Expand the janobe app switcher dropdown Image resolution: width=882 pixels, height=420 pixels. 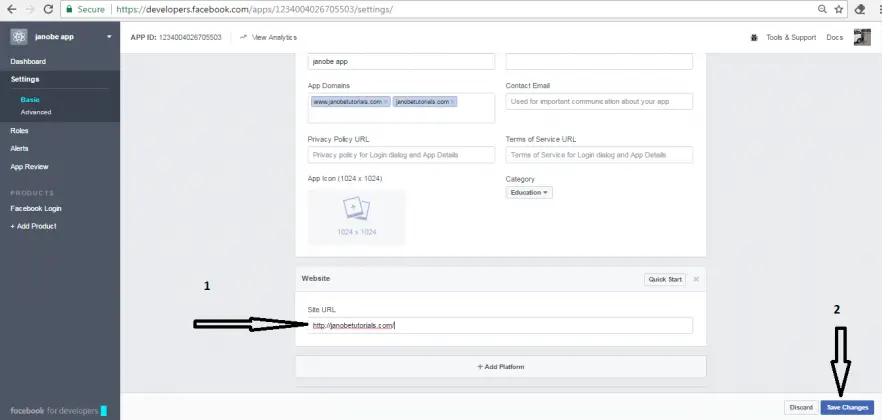tap(109, 37)
